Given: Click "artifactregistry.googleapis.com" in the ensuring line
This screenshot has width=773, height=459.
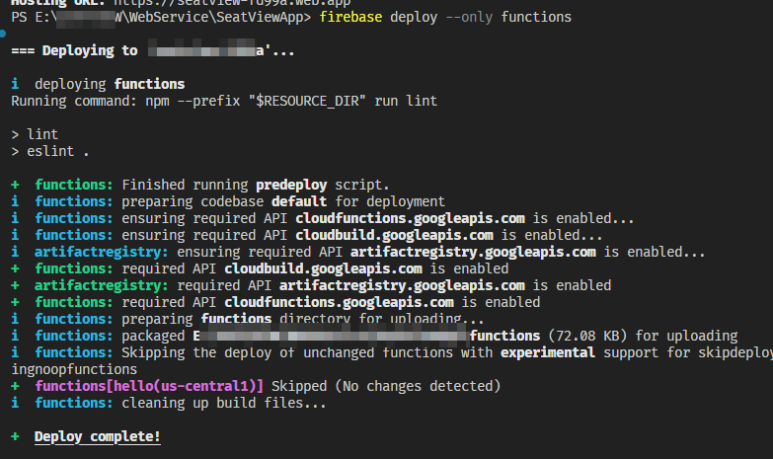Looking at the screenshot, I should (473, 252).
